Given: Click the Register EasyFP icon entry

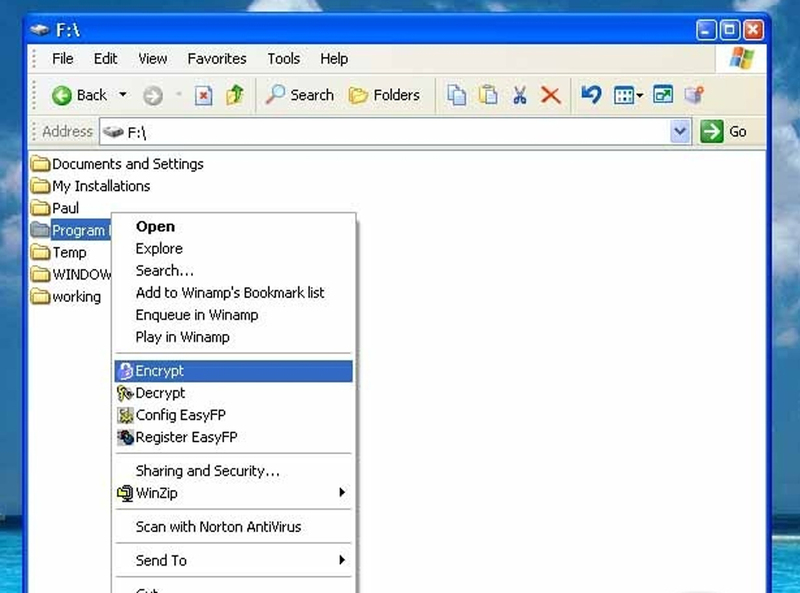Looking at the screenshot, I should 233,437.
